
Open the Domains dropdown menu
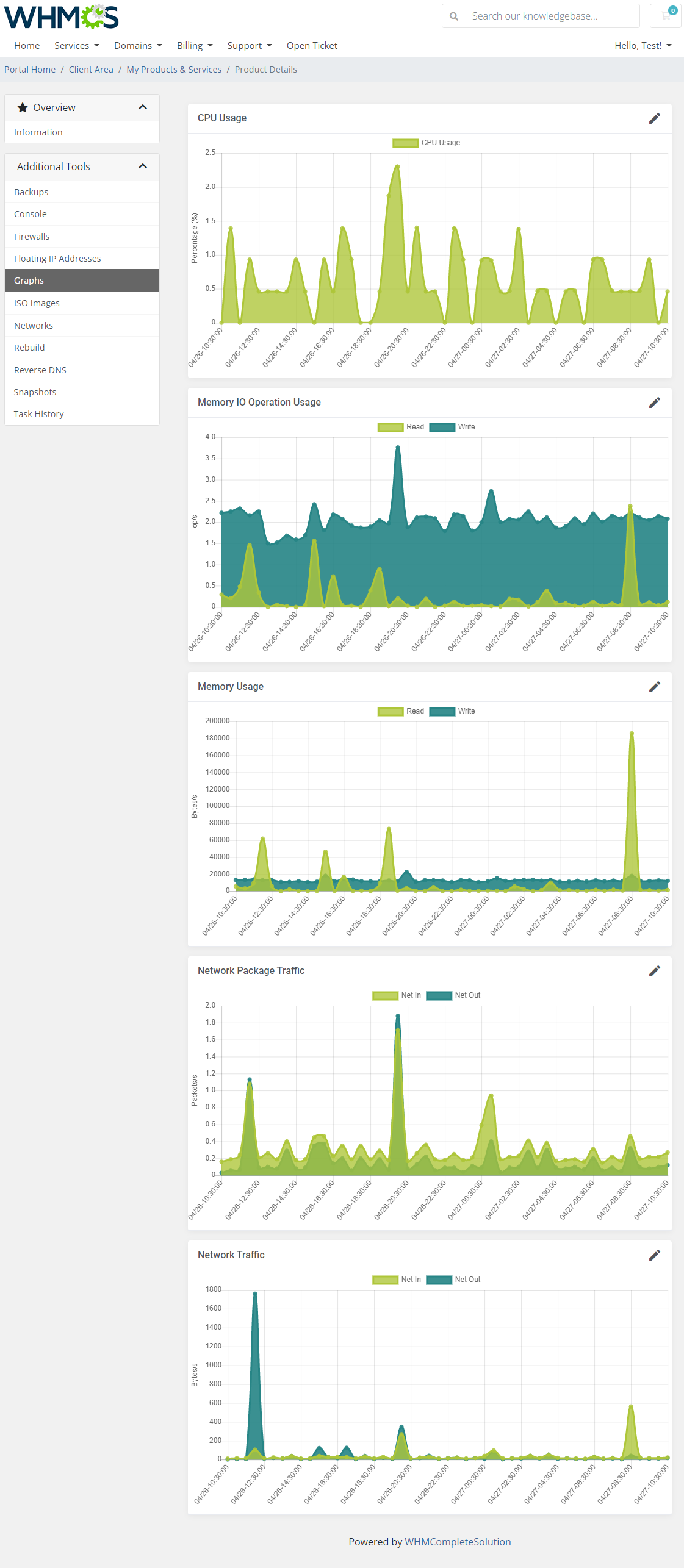pyautogui.click(x=138, y=46)
